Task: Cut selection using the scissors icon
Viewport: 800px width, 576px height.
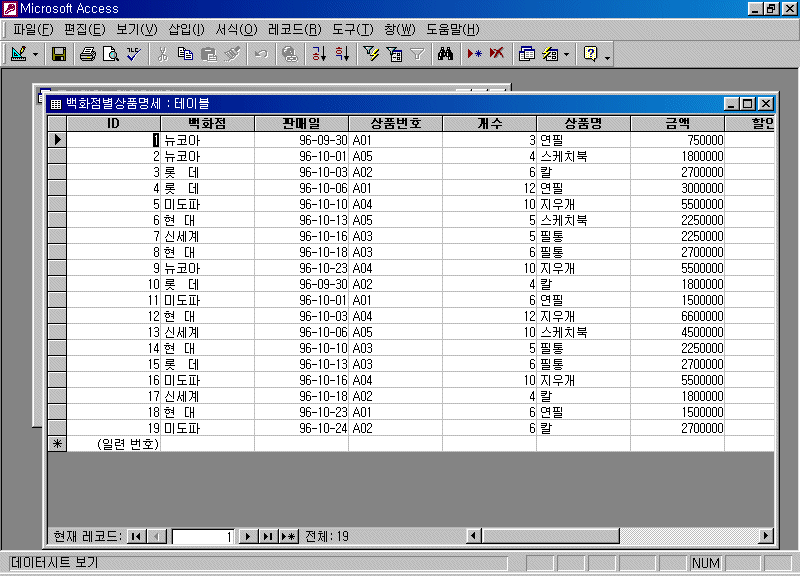Action: click(x=163, y=54)
